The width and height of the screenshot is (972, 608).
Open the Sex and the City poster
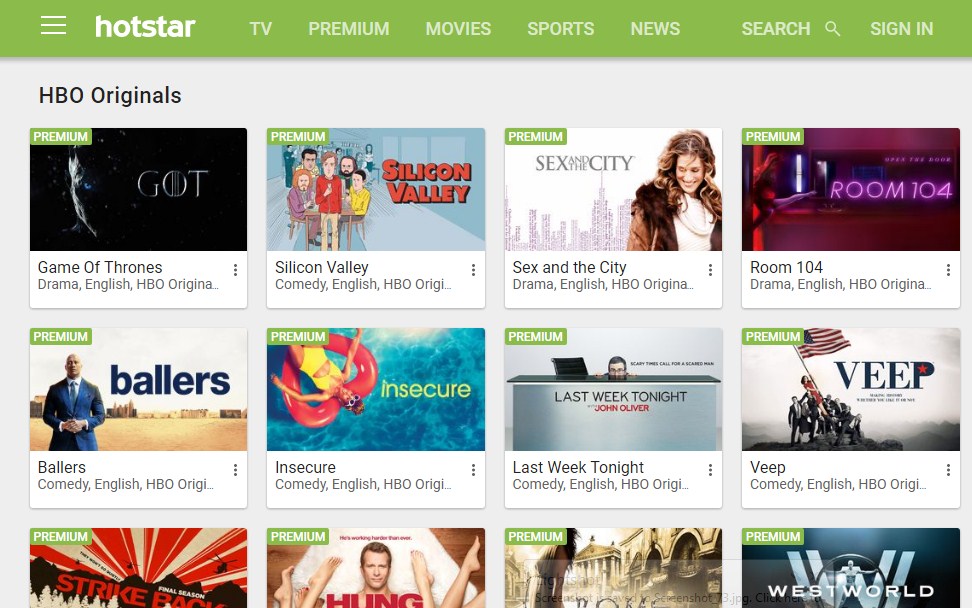pos(613,190)
